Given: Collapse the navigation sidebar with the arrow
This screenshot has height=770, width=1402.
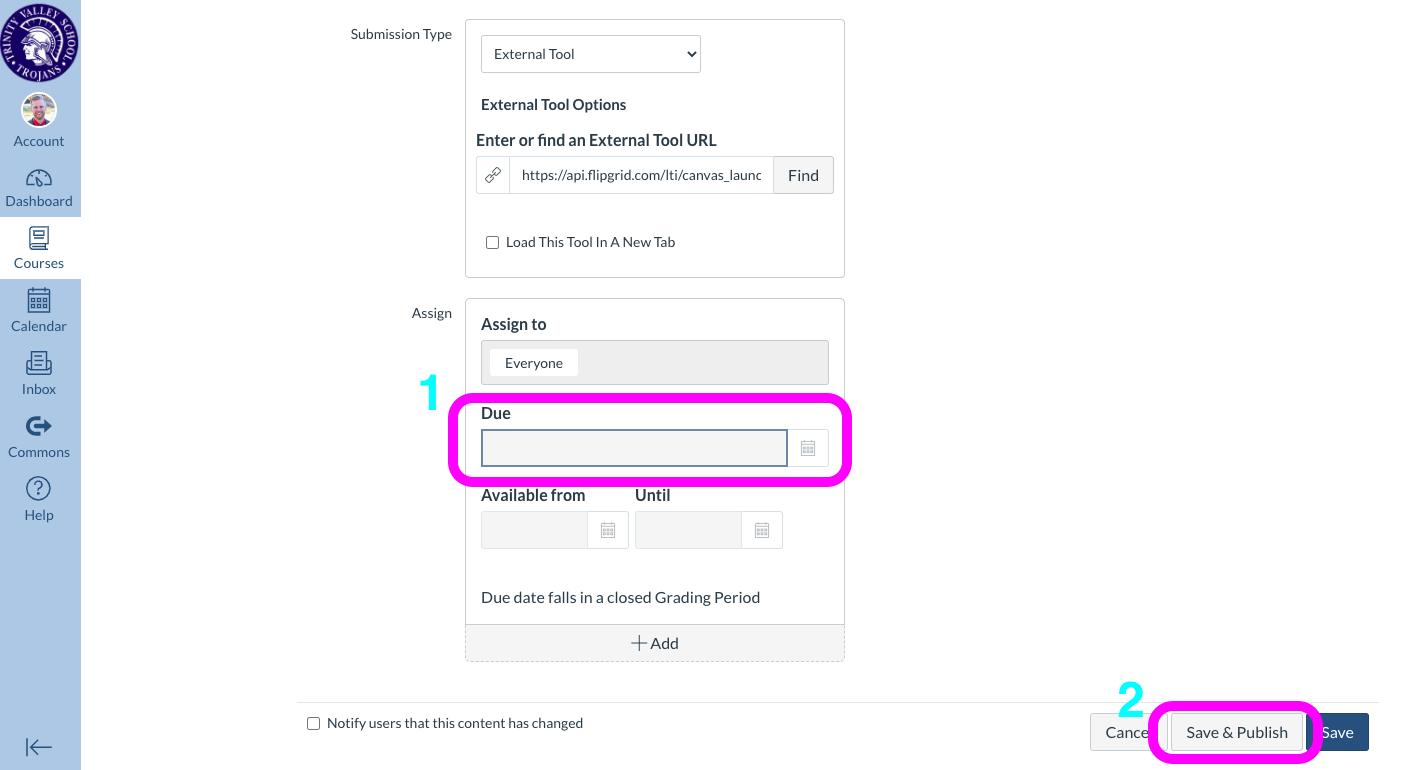Looking at the screenshot, I should tap(40, 747).
